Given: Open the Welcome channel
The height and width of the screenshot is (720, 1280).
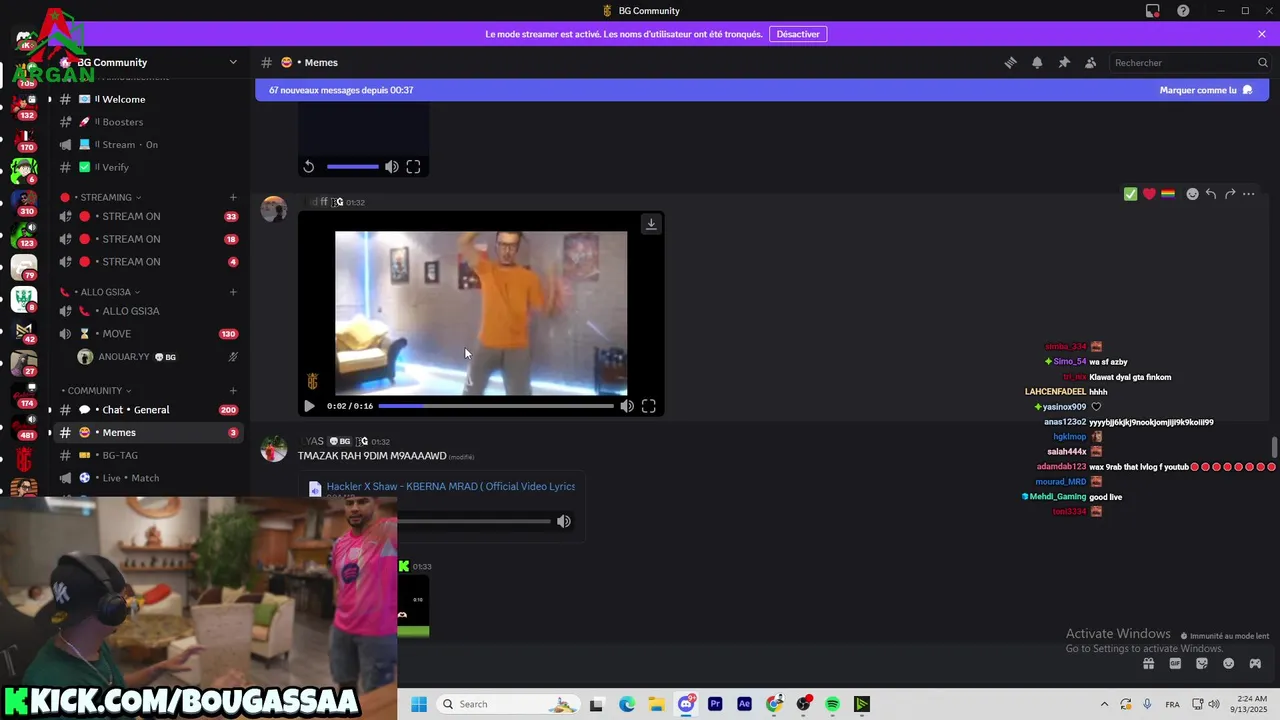Looking at the screenshot, I should click(148, 99).
